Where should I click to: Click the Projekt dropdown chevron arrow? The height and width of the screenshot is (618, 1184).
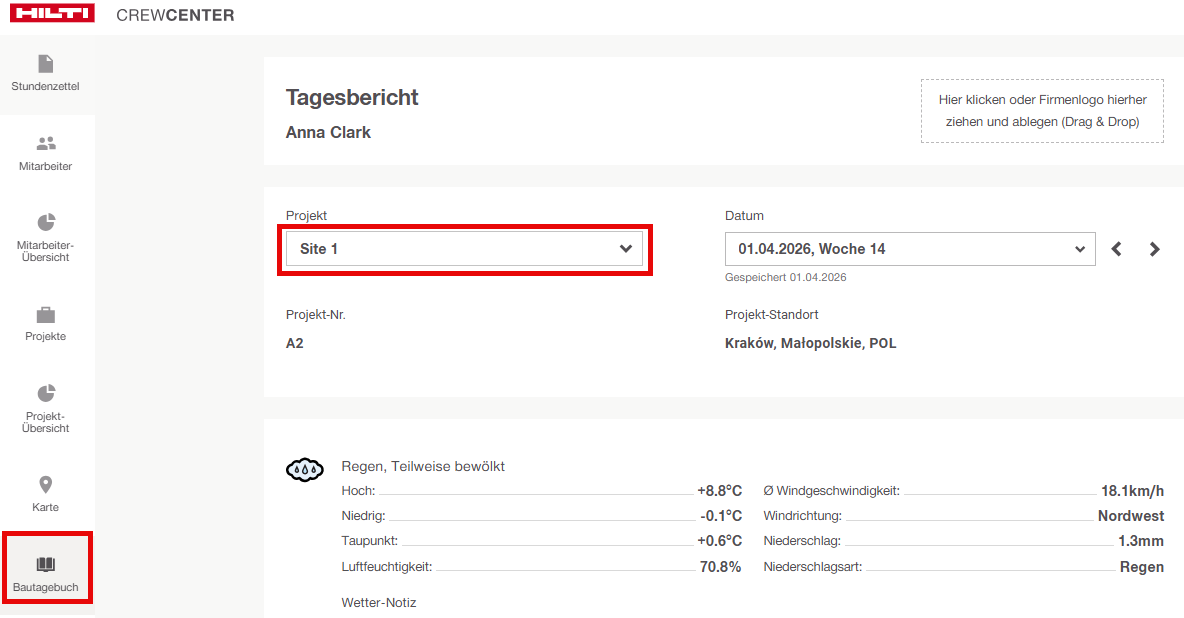[626, 249]
